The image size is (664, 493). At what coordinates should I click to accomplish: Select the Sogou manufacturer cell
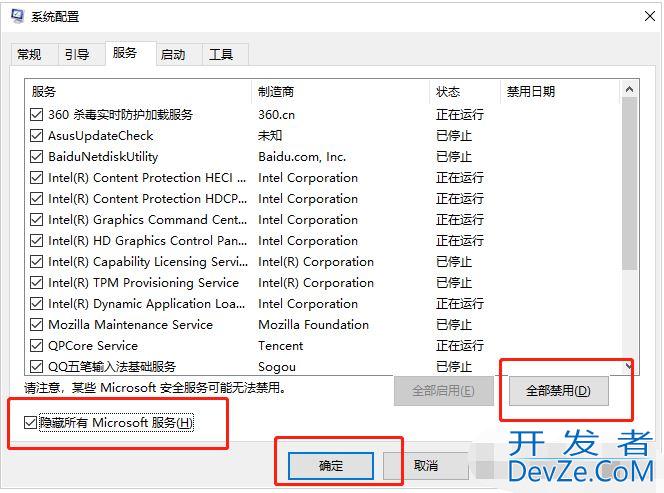coord(277,367)
